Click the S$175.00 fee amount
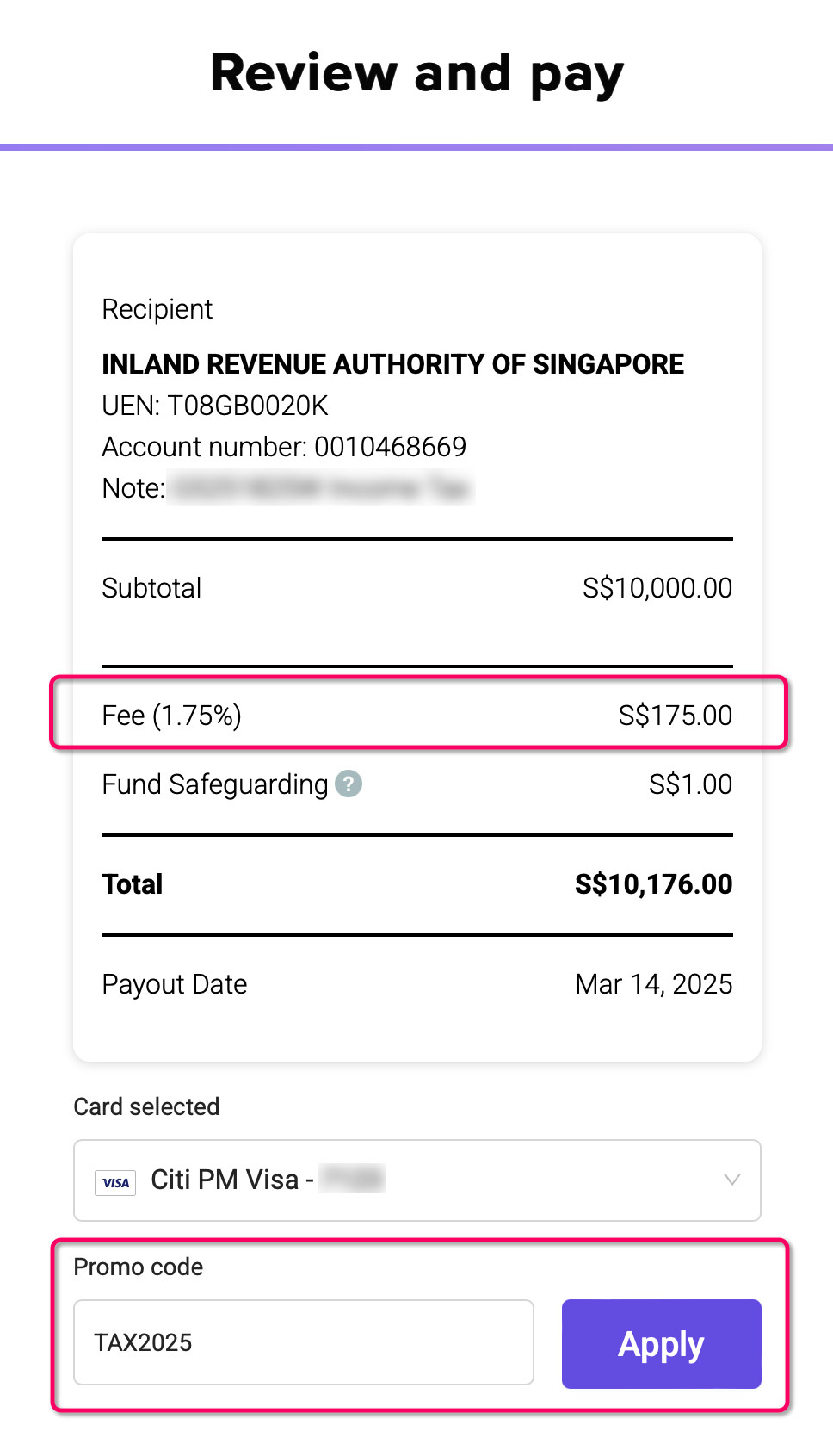The height and width of the screenshot is (1456, 833). tap(675, 716)
